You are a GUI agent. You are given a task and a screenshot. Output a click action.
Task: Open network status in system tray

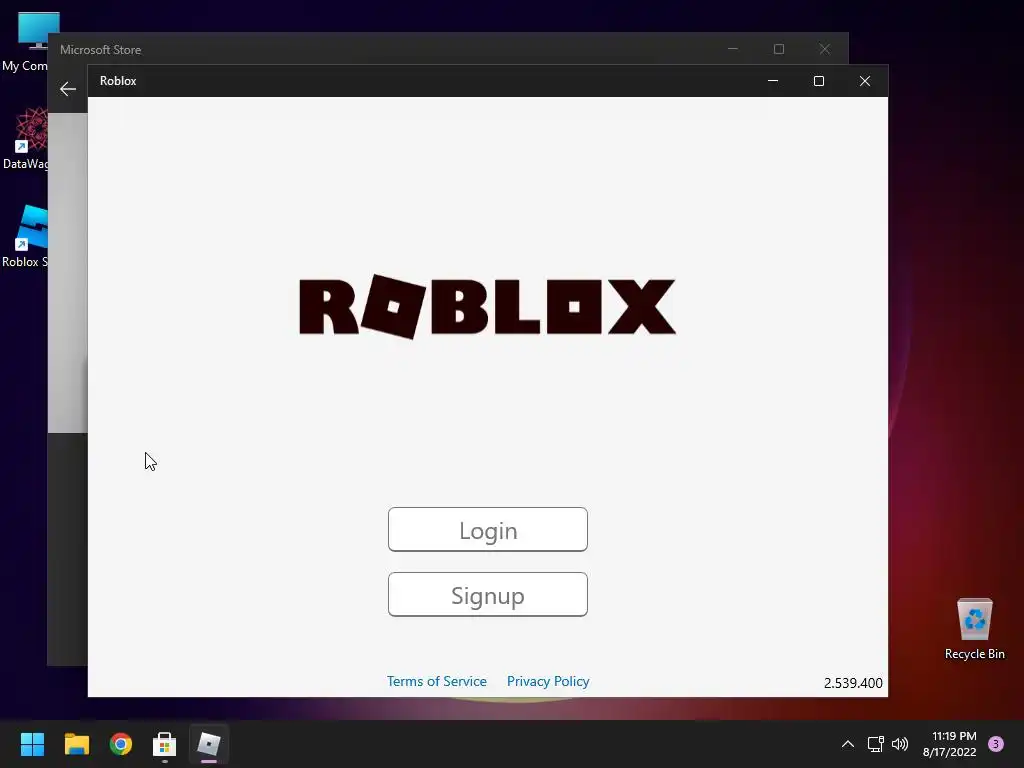875,744
